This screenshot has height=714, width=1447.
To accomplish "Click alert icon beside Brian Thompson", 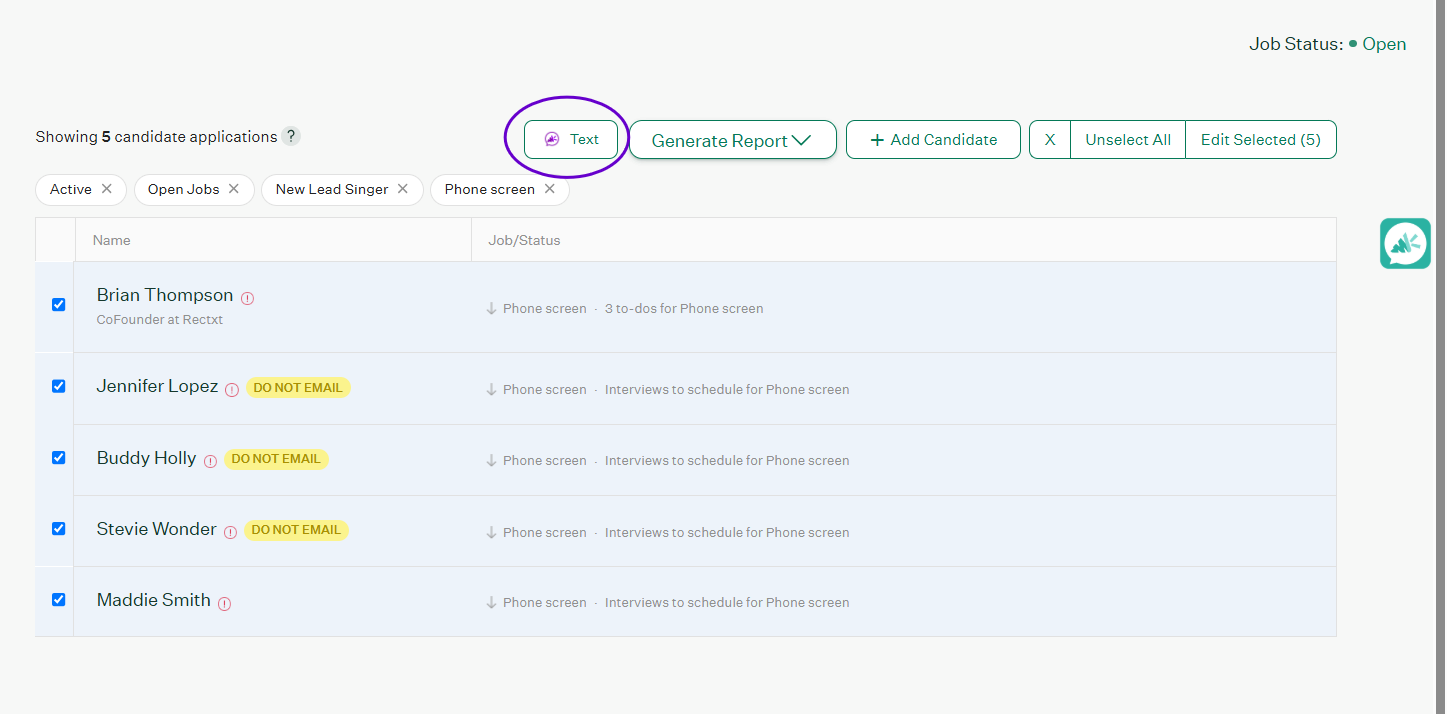I will tap(248, 298).
